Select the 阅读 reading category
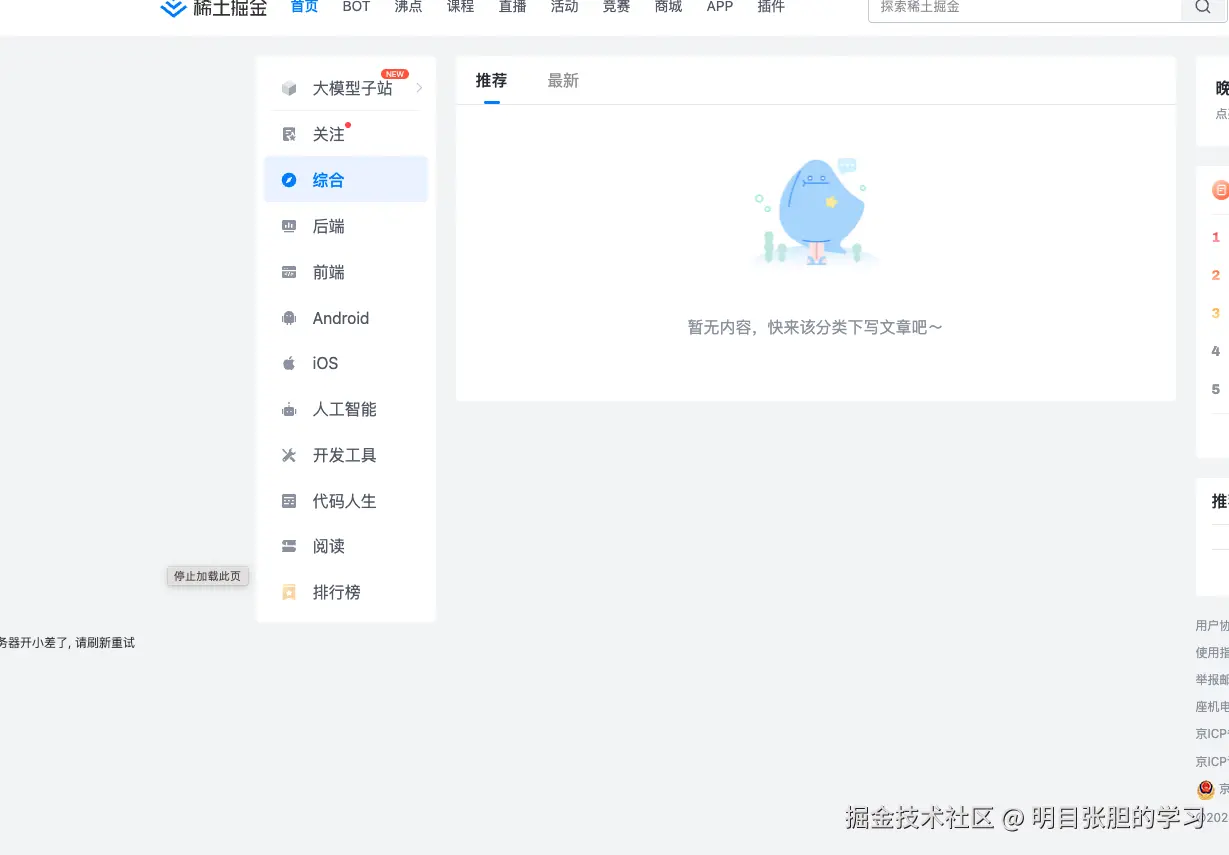The image size is (1229, 855). (x=330, y=546)
